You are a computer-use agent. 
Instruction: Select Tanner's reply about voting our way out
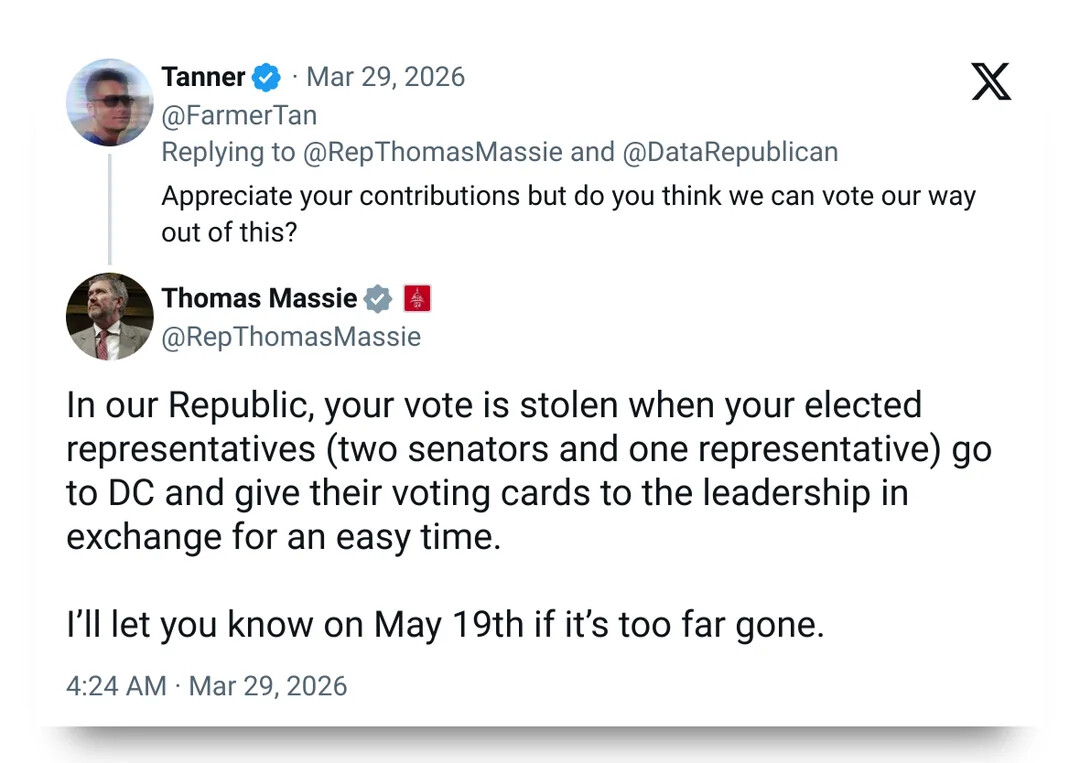click(x=568, y=212)
